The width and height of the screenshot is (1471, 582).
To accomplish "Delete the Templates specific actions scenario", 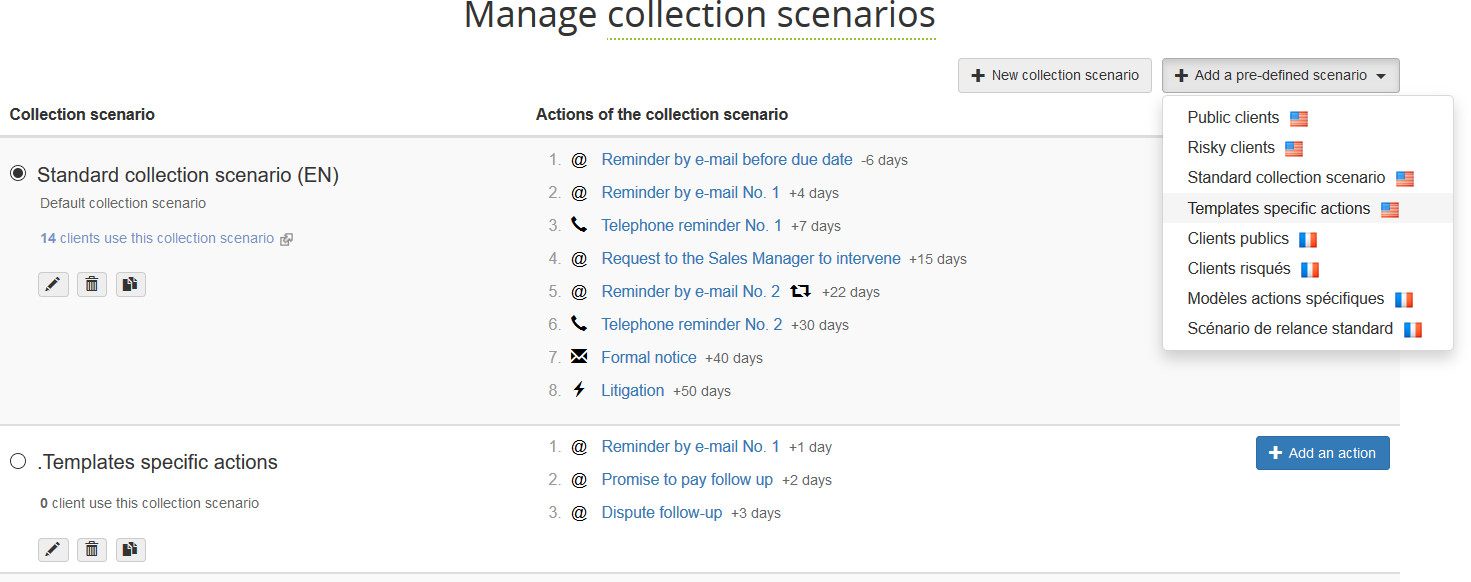I will pyautogui.click(x=92, y=549).
